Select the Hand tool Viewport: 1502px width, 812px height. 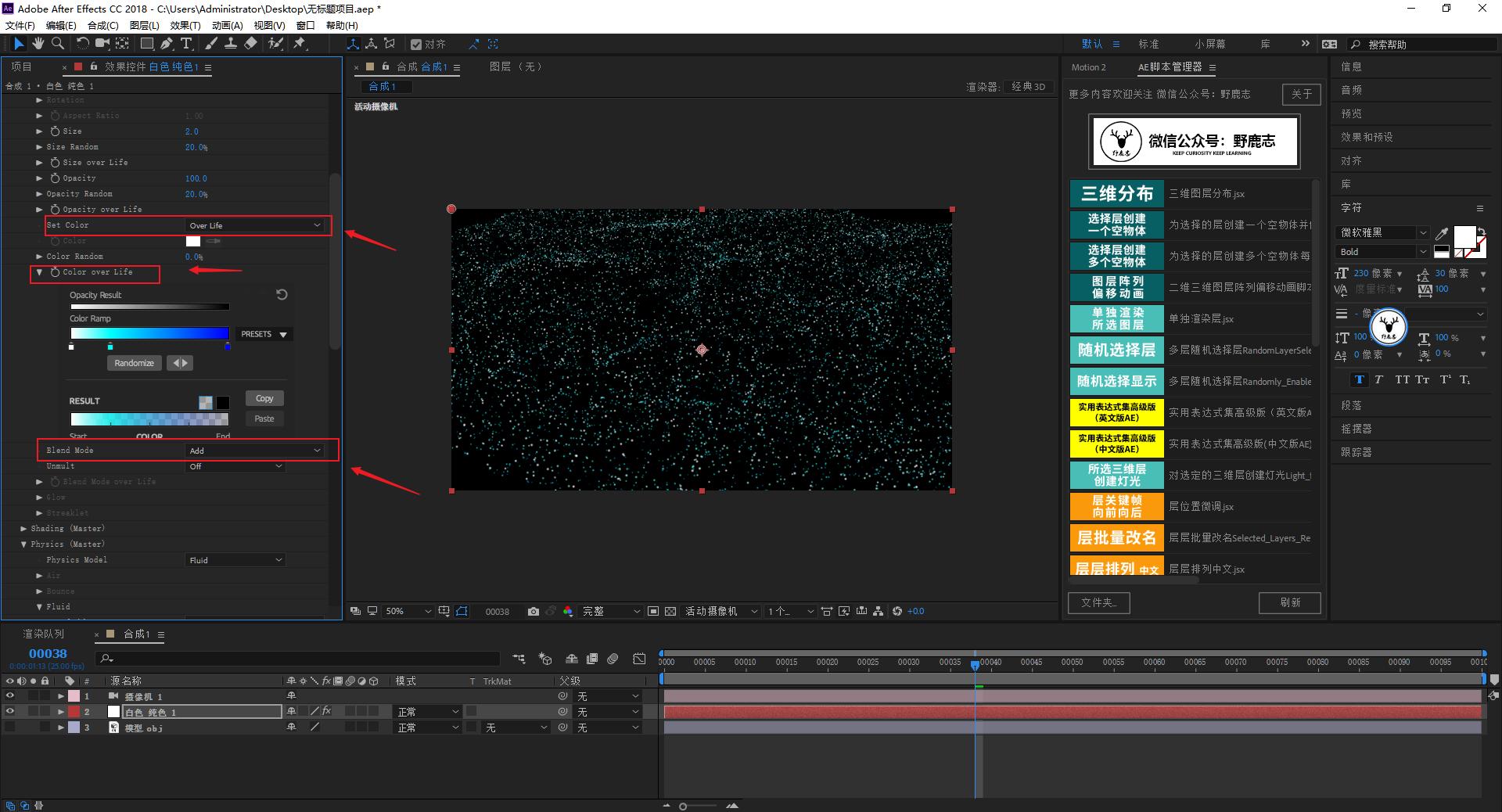click(38, 44)
